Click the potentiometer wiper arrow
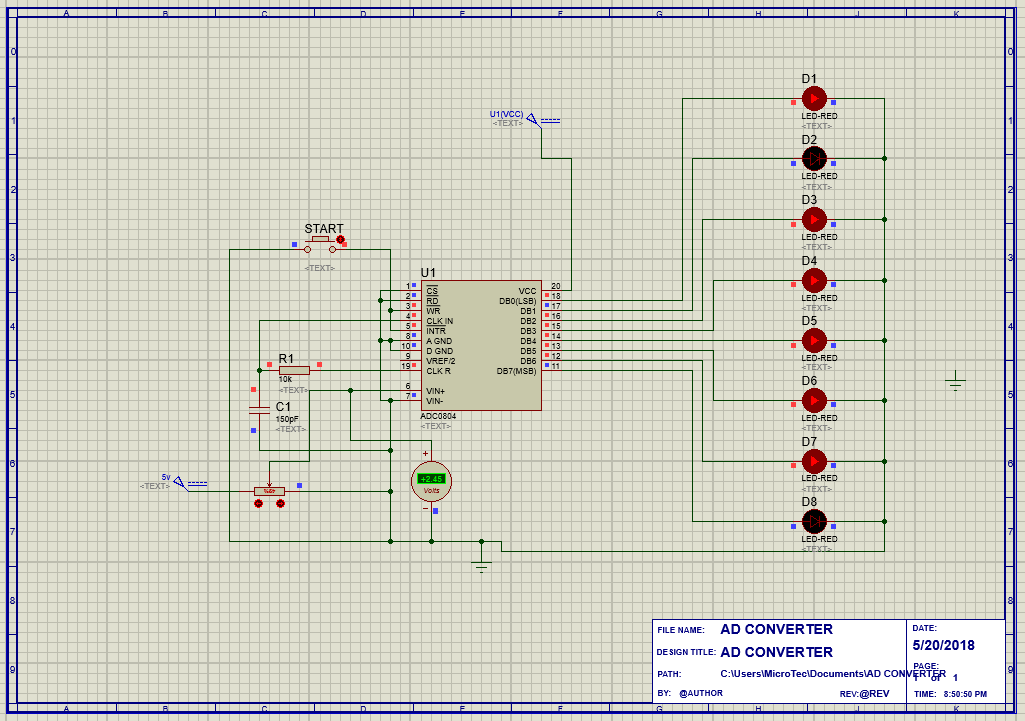The height and width of the screenshot is (721, 1025). coord(269,485)
